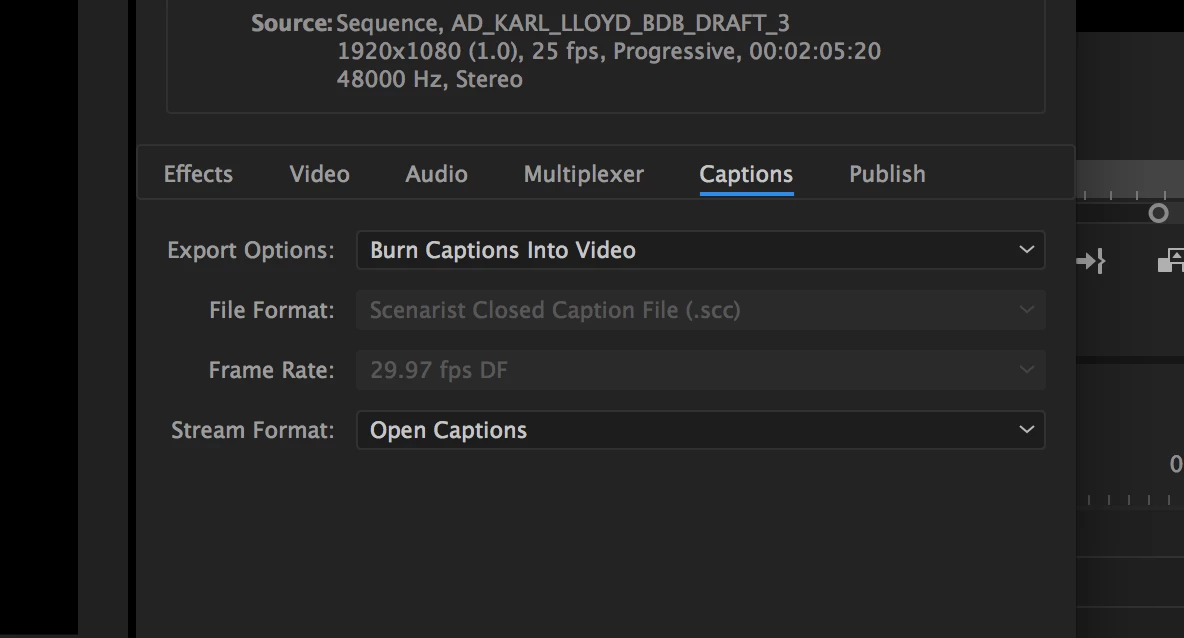
Task: Open the Export Options dropdown
Action: pos(700,250)
